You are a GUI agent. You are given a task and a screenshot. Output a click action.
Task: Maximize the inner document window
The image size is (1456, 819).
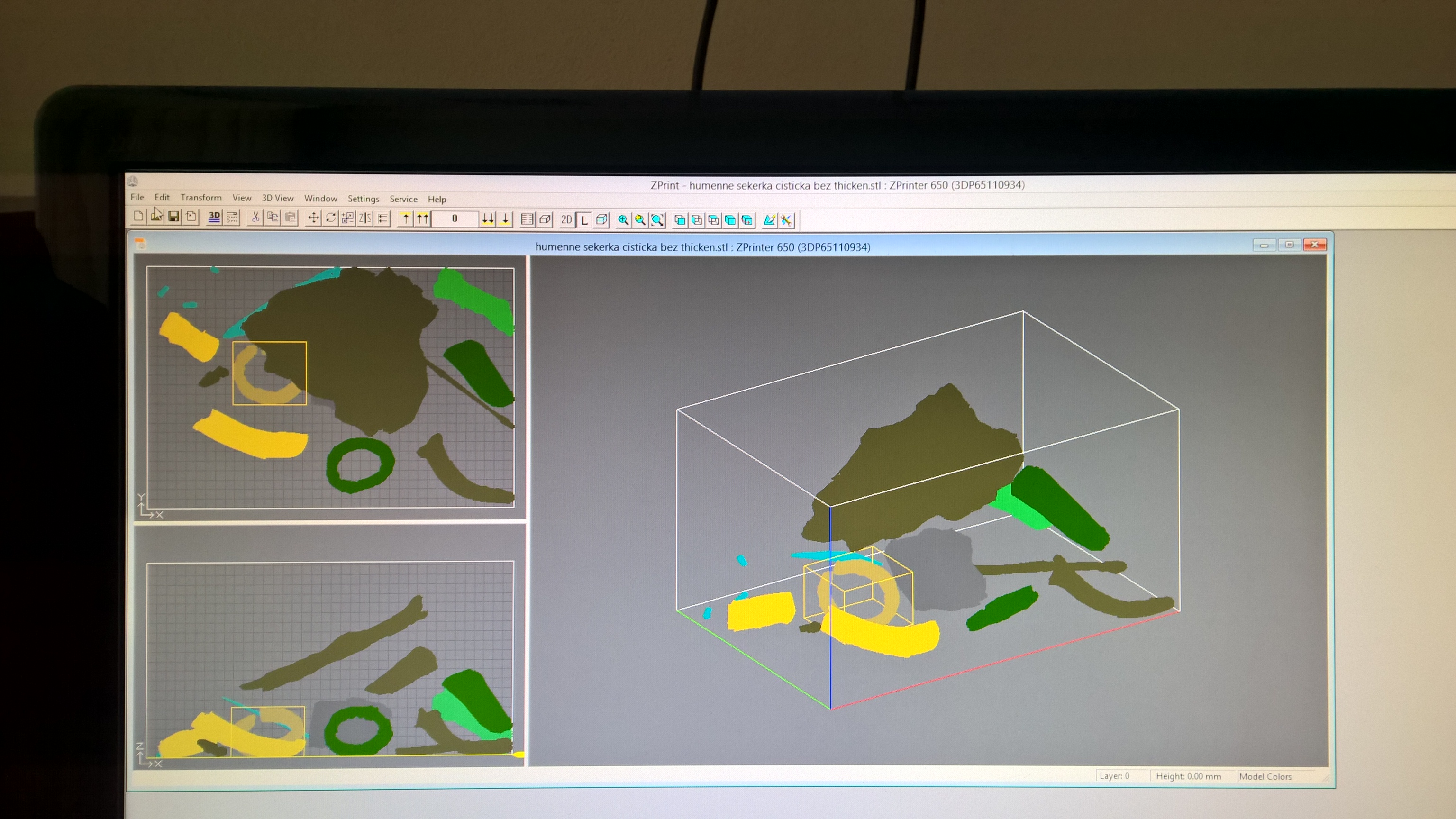tap(1289, 245)
